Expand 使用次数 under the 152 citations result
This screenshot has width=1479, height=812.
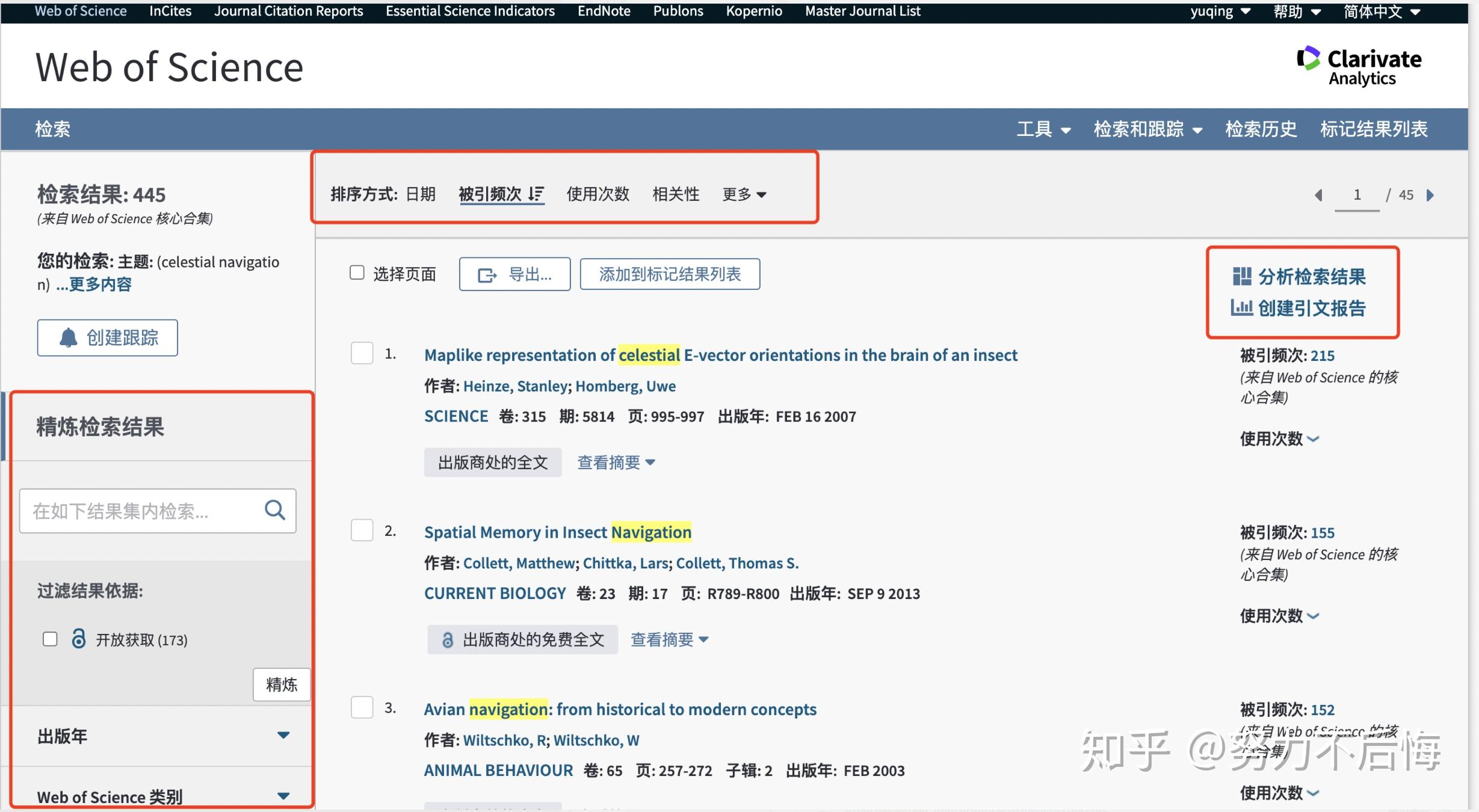[x=1279, y=793]
